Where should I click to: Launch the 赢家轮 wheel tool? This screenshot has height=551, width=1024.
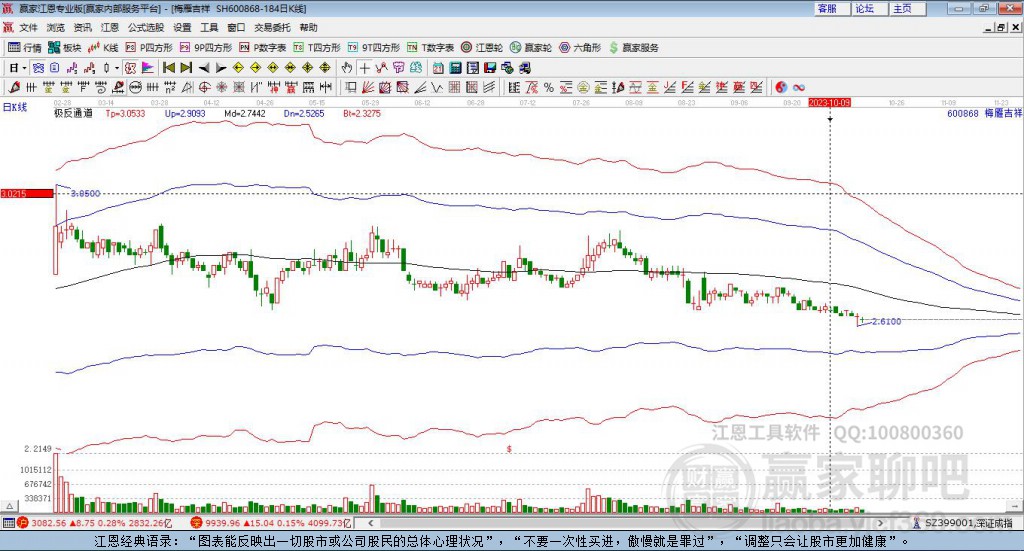pos(531,48)
